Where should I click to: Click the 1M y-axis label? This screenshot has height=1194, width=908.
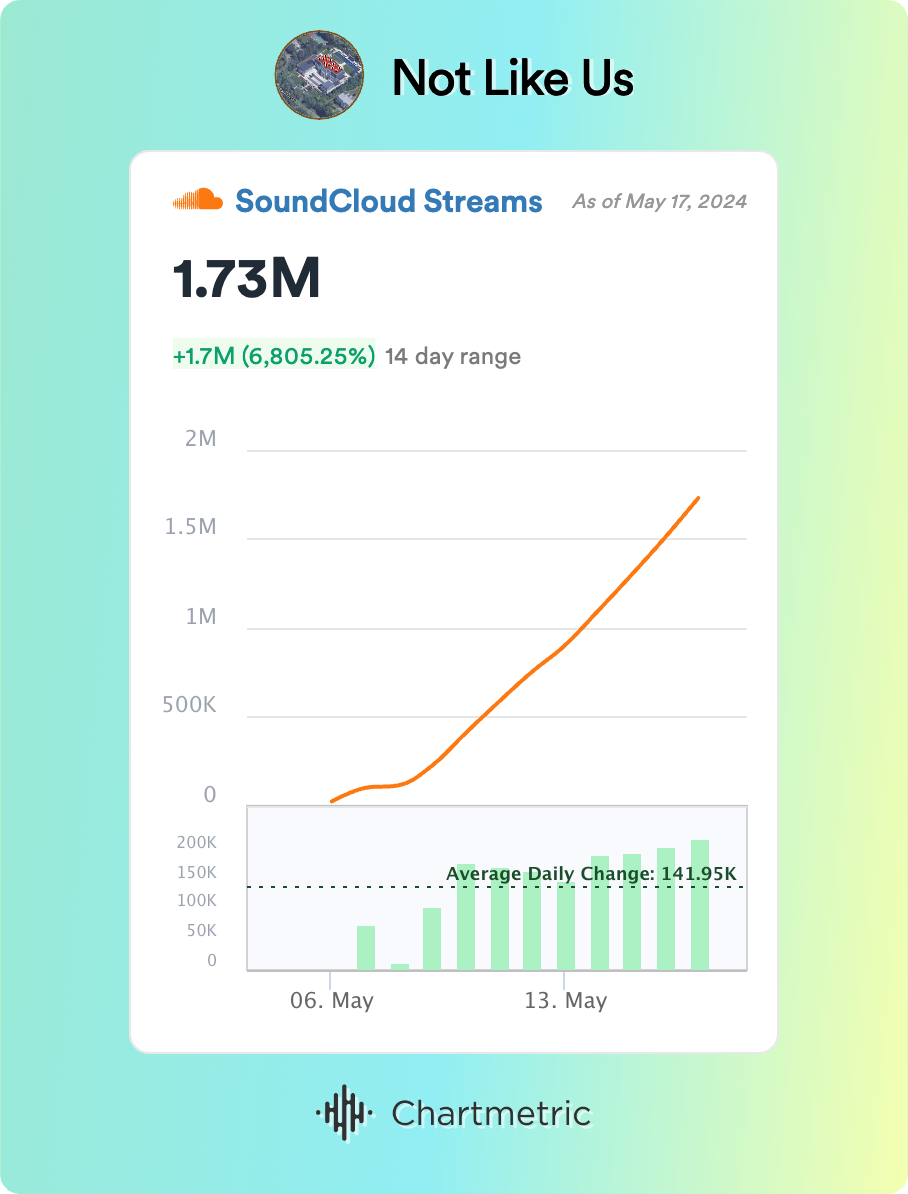(202, 616)
